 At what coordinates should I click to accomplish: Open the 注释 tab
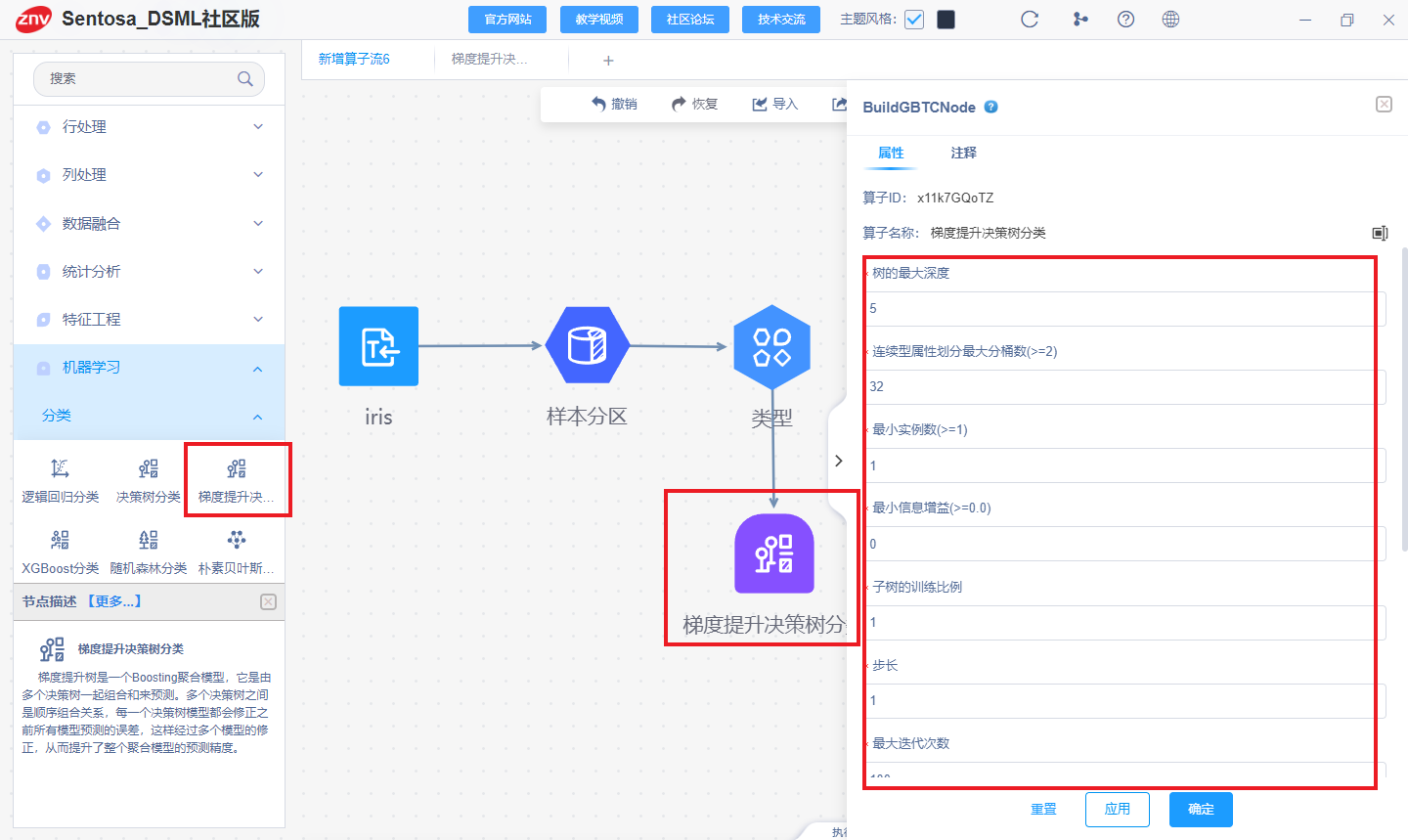click(x=963, y=153)
